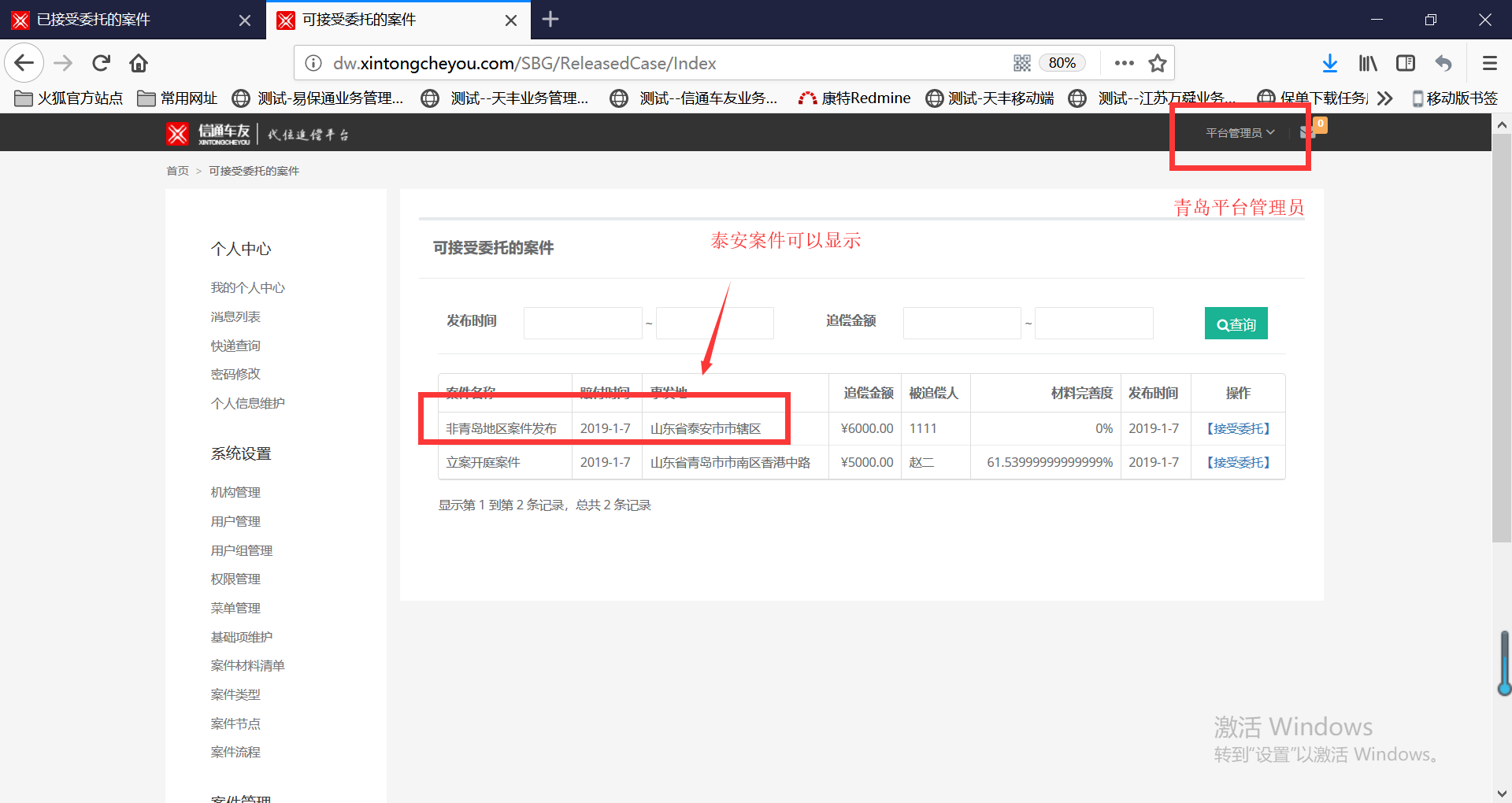
Task: Expand the 平台管理员 user dropdown
Action: tap(1240, 133)
